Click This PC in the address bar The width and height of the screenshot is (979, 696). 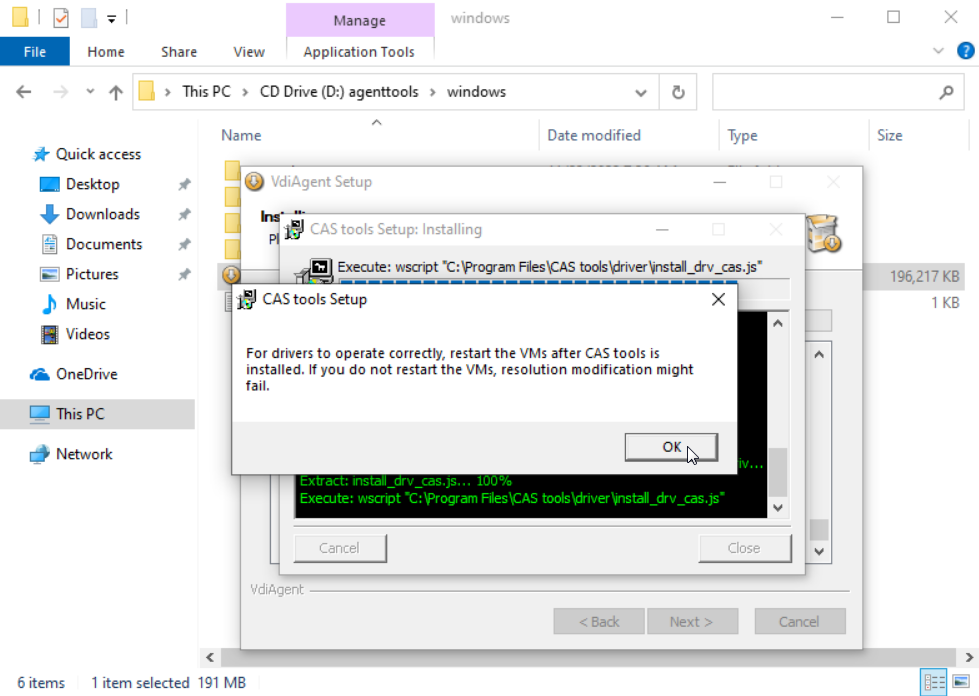tap(206, 92)
